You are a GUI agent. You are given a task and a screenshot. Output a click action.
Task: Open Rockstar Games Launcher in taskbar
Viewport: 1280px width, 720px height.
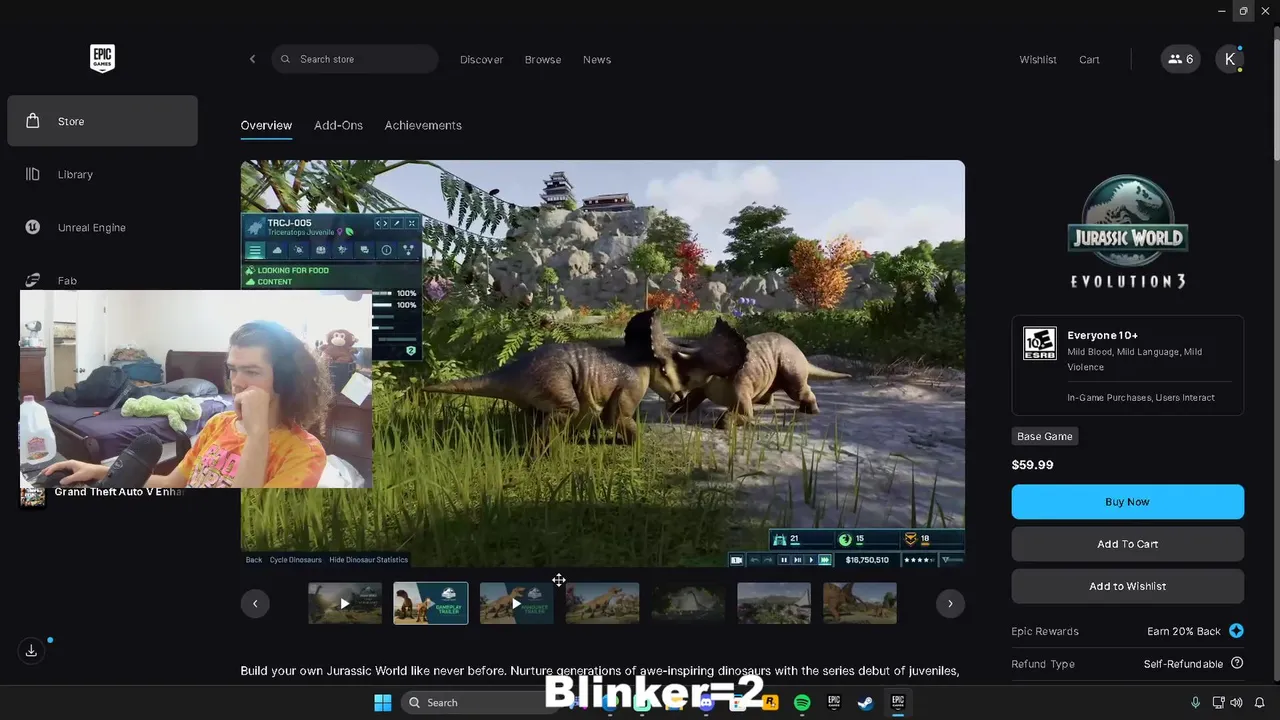pyautogui.click(x=770, y=703)
